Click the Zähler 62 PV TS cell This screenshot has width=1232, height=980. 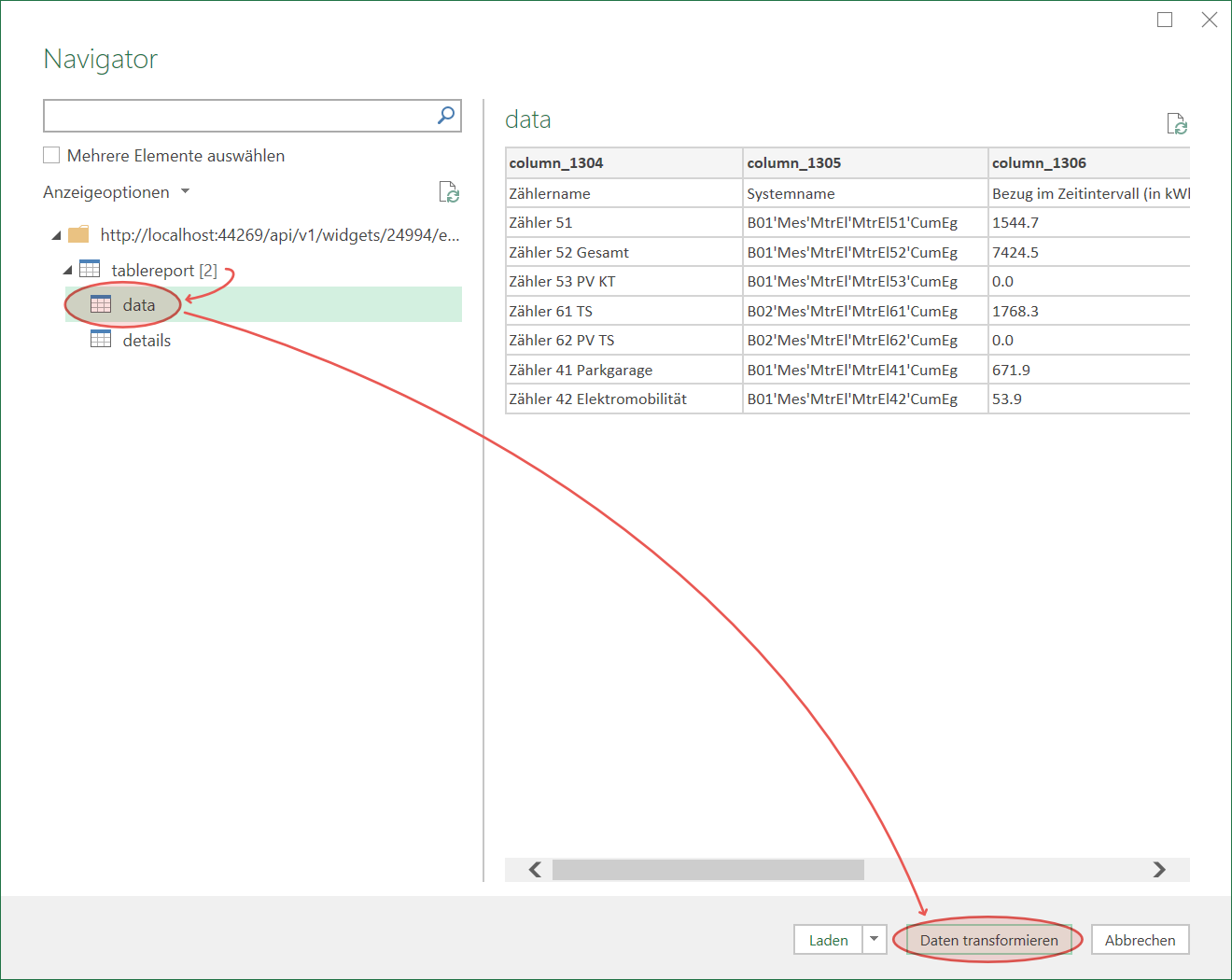(623, 340)
